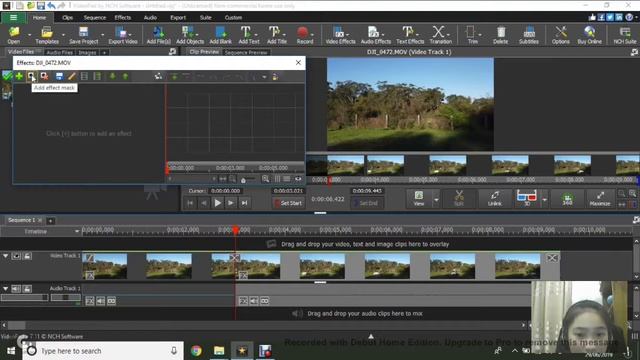The width and height of the screenshot is (640, 360).
Task: Click the Transition tool icon
Action: coord(440,35)
